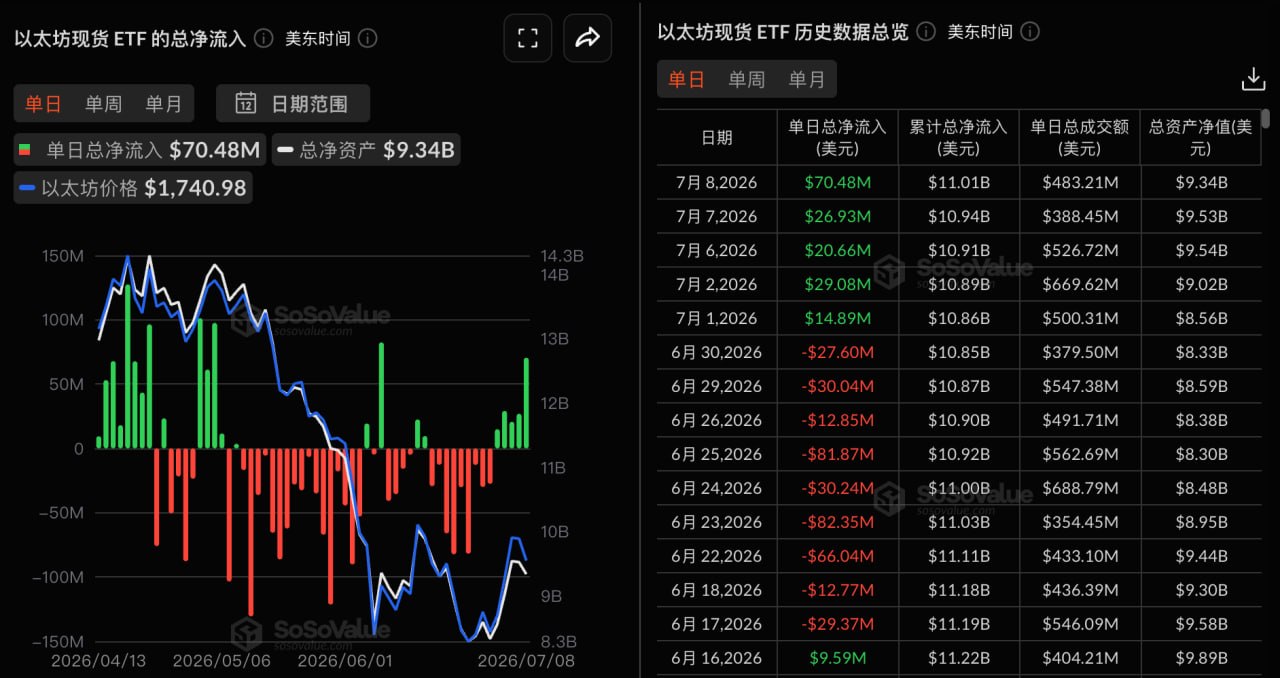
Task: Click the -$82.35M outflow value
Action: point(838,522)
